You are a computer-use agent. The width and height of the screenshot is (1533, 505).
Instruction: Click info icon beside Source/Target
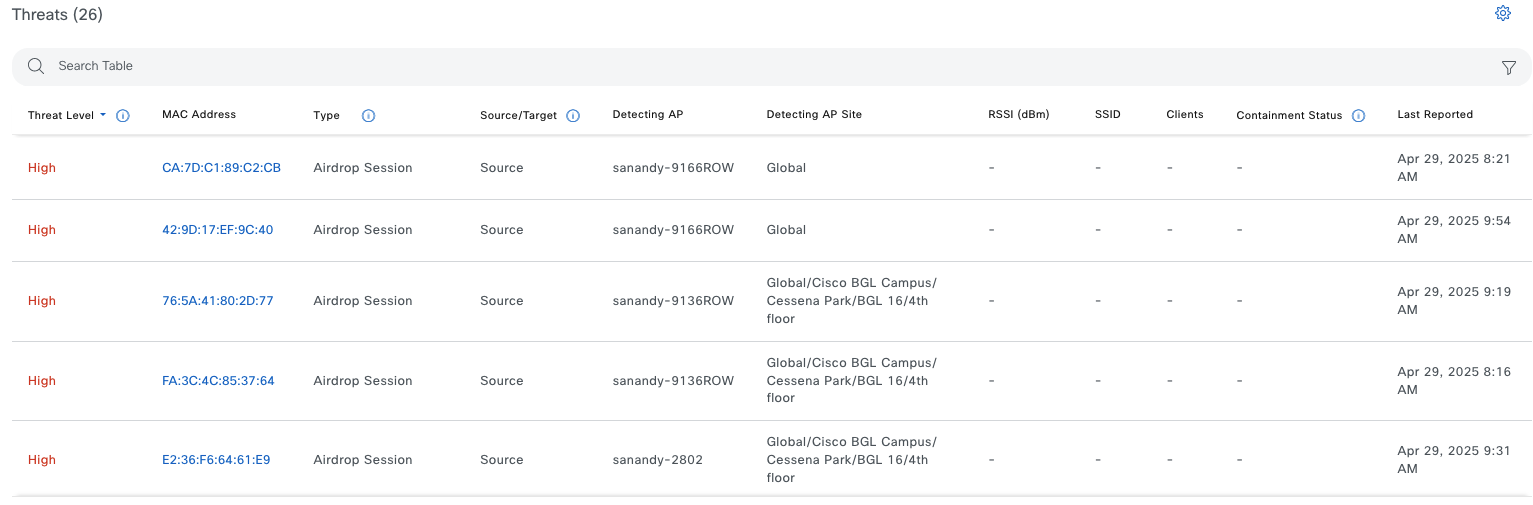click(x=573, y=116)
